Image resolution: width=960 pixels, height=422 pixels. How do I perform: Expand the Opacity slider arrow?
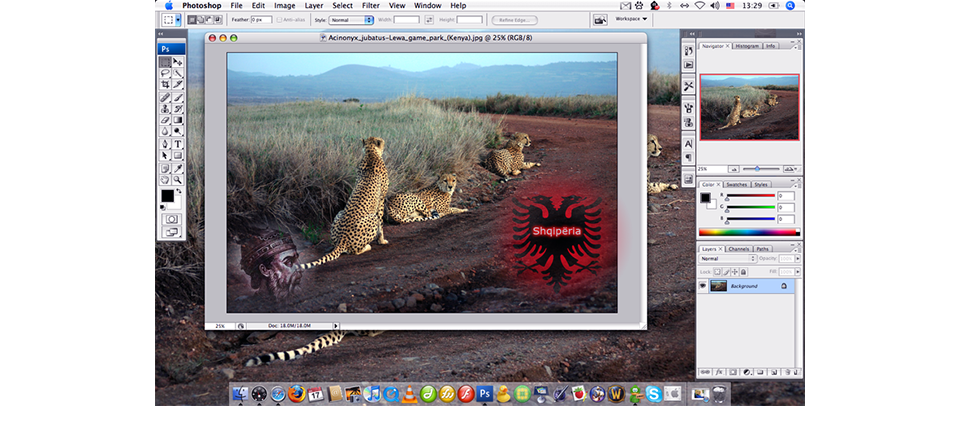tap(798, 258)
